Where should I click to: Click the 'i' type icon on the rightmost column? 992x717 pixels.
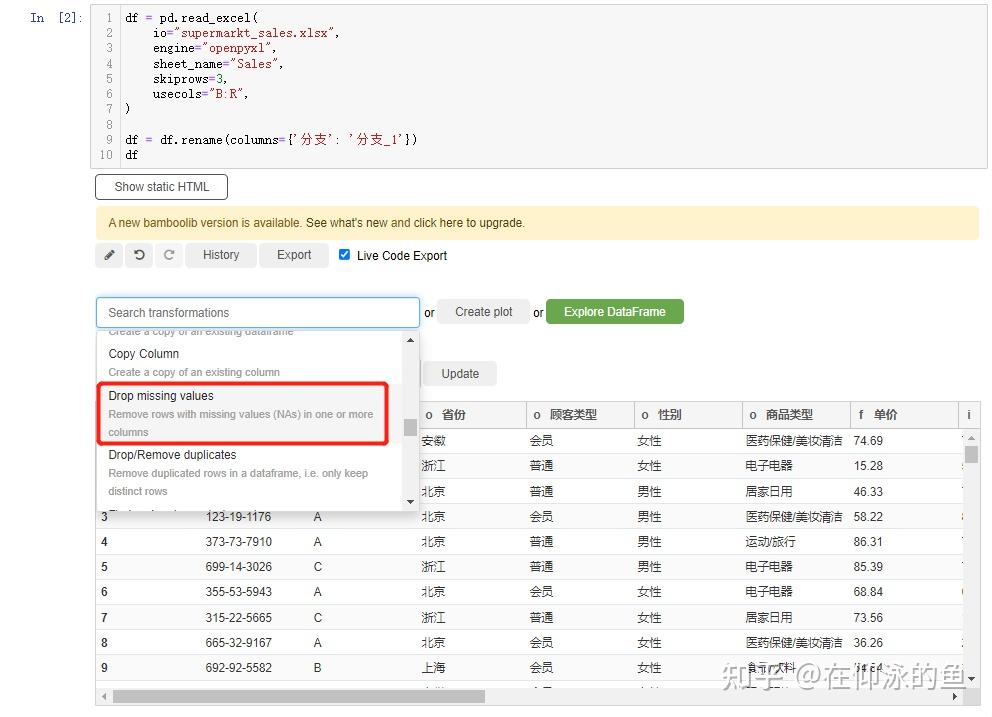pyautogui.click(x=966, y=414)
